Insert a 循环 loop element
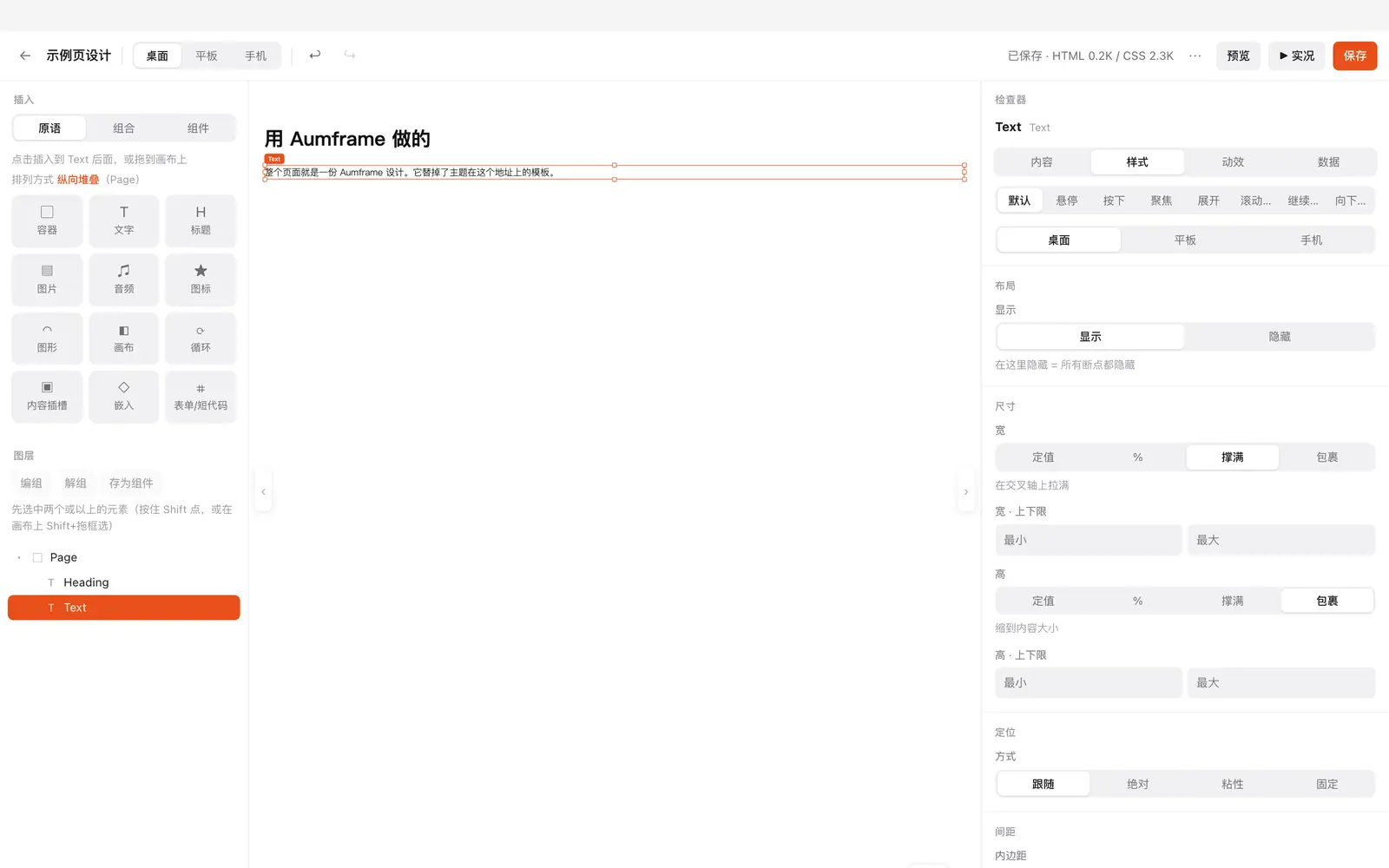The height and width of the screenshot is (868, 1389). click(201, 339)
